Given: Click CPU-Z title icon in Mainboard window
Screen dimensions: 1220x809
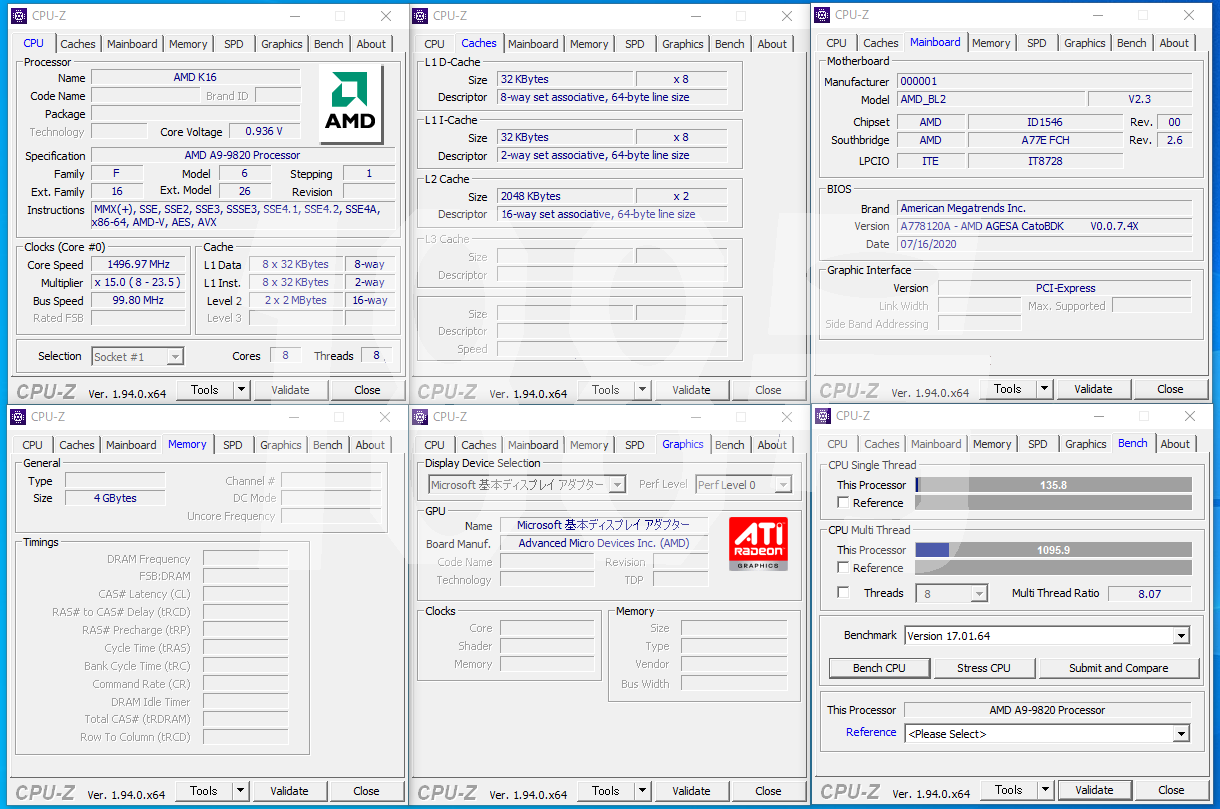Looking at the screenshot, I should click(822, 14).
